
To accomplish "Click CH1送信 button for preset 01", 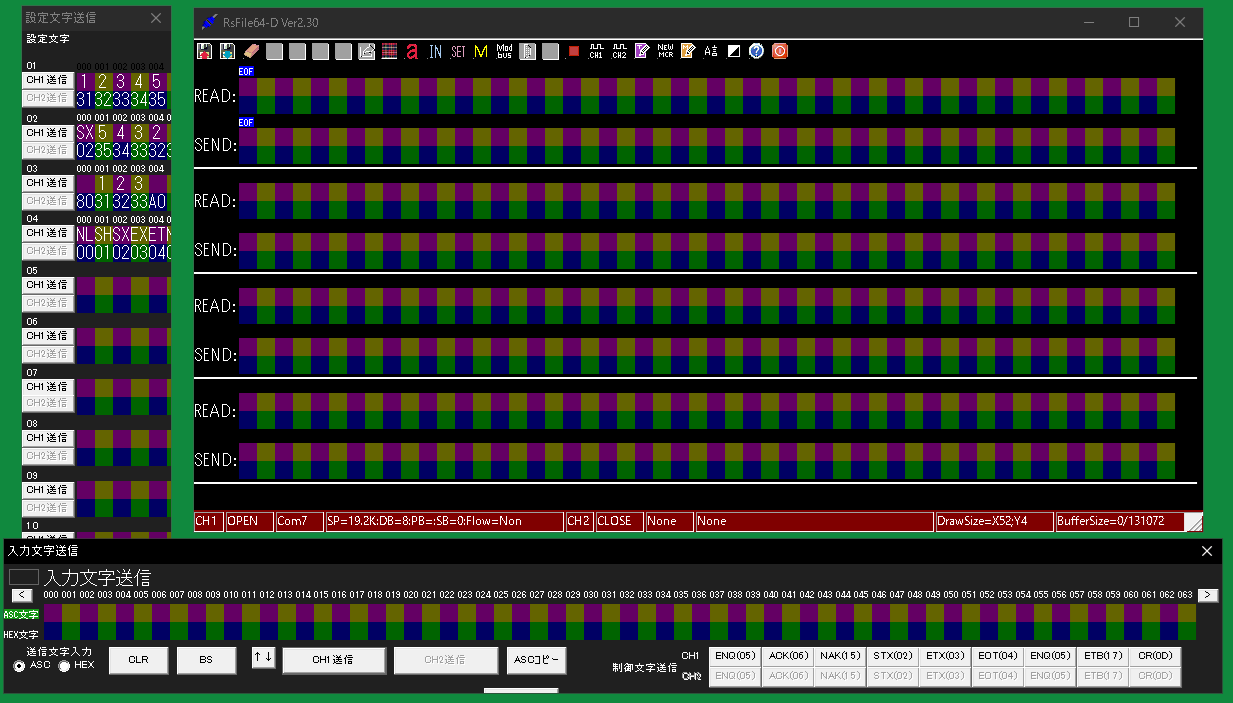I will point(47,80).
